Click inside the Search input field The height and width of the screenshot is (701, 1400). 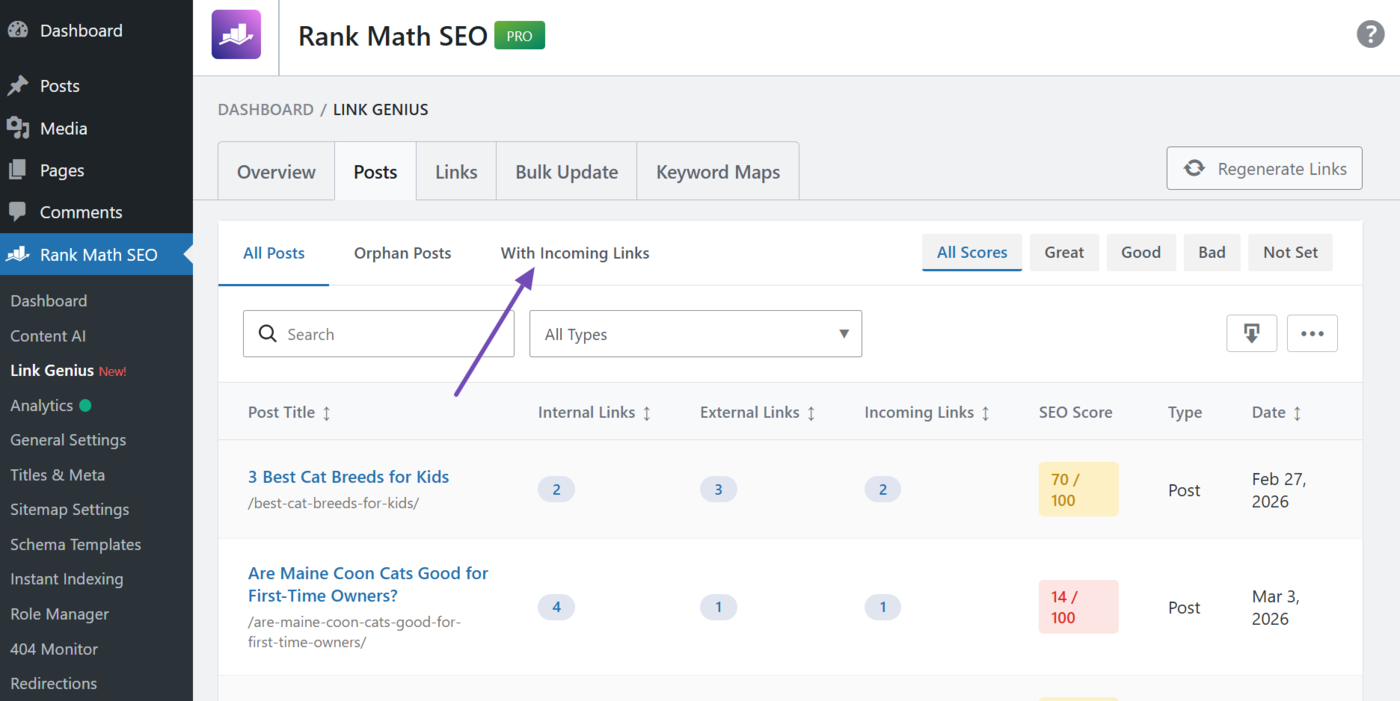pos(378,333)
